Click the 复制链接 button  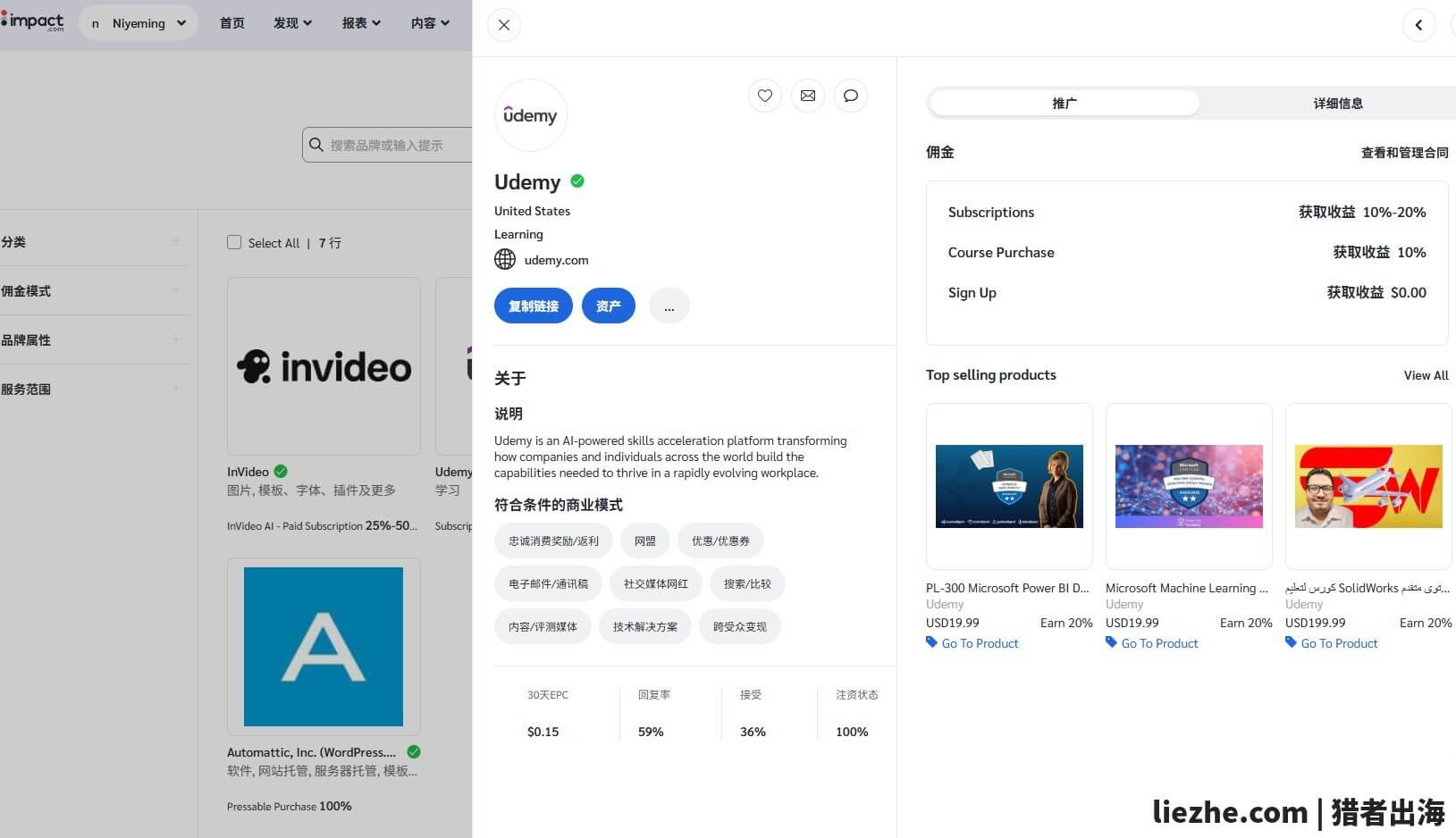[x=534, y=306]
